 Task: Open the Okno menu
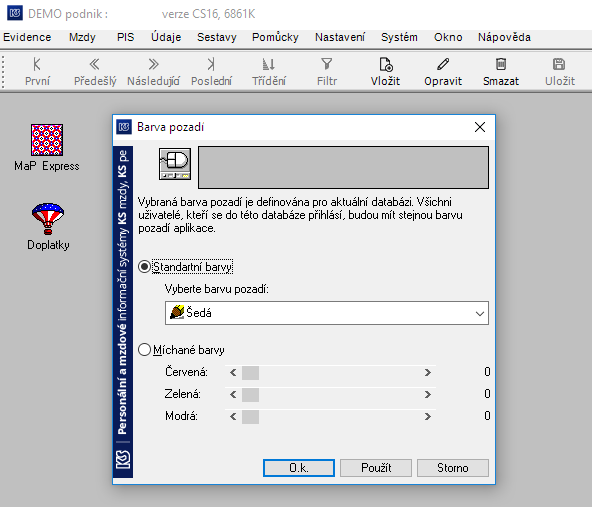[x=448, y=37]
